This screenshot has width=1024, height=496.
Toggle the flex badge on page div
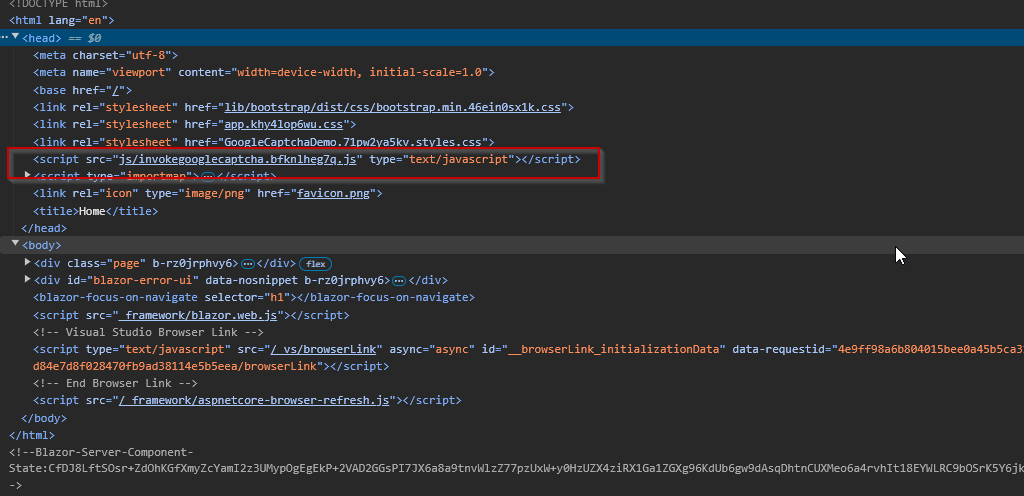coord(315,264)
